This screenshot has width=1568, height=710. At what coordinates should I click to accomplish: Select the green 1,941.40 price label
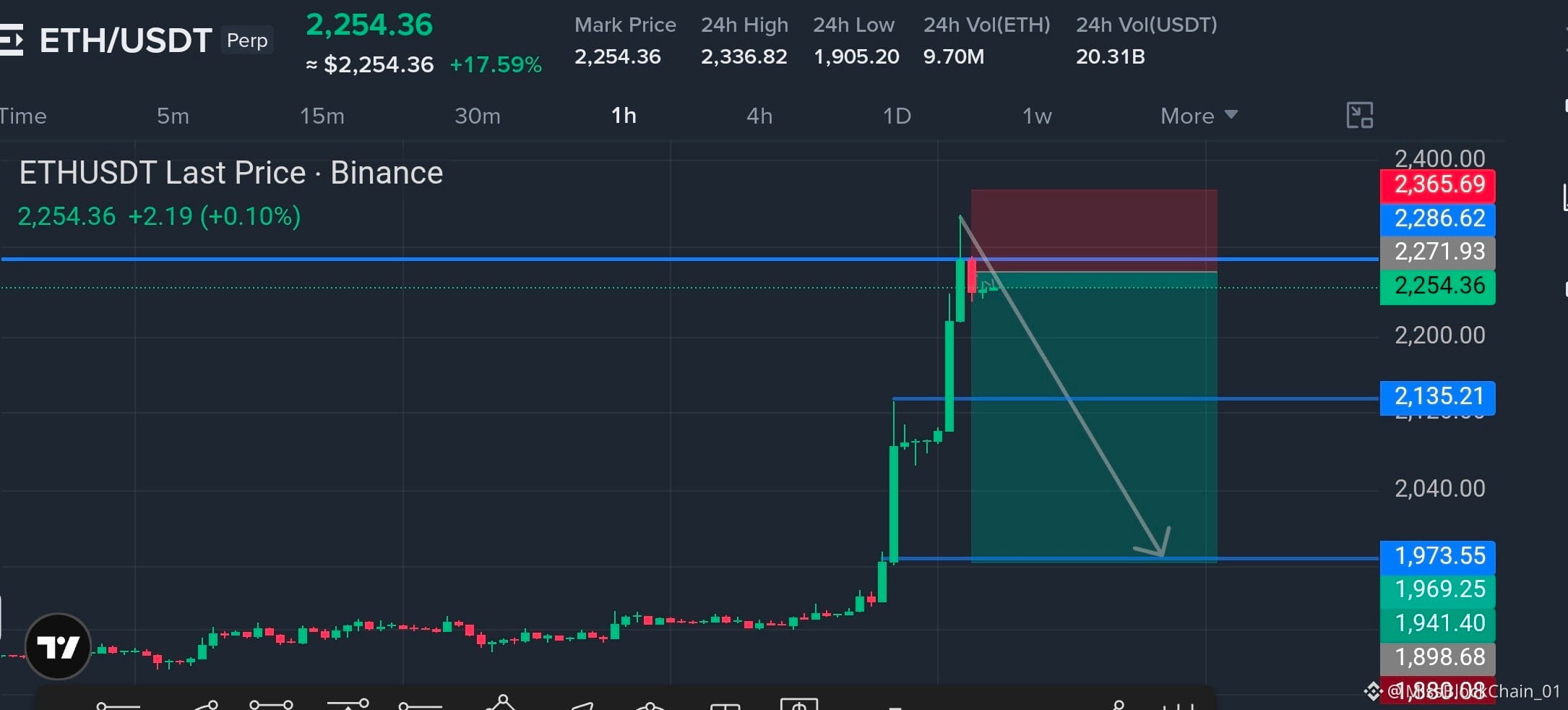[1437, 624]
